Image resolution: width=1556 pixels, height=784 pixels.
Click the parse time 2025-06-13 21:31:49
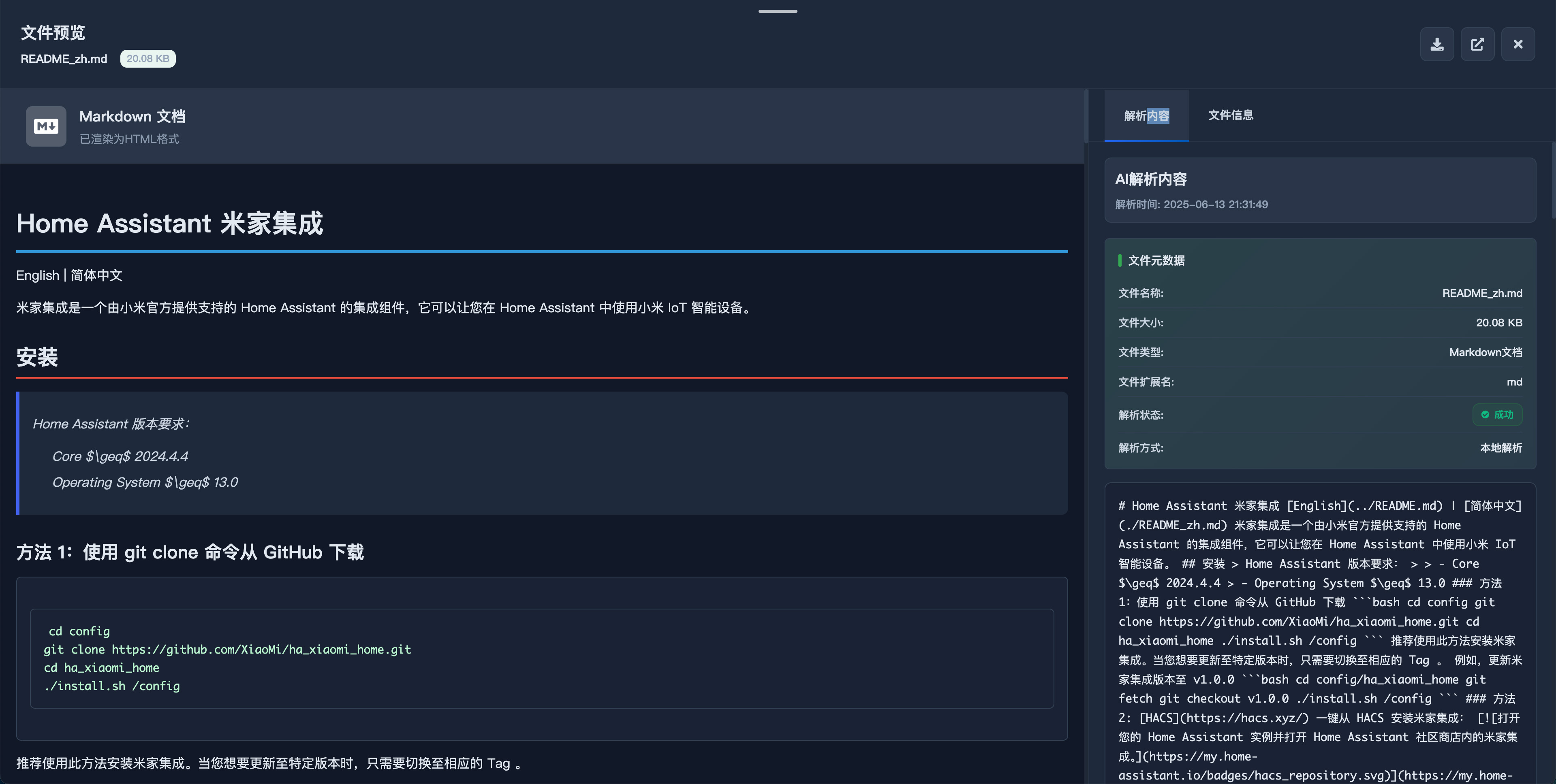(x=1215, y=205)
